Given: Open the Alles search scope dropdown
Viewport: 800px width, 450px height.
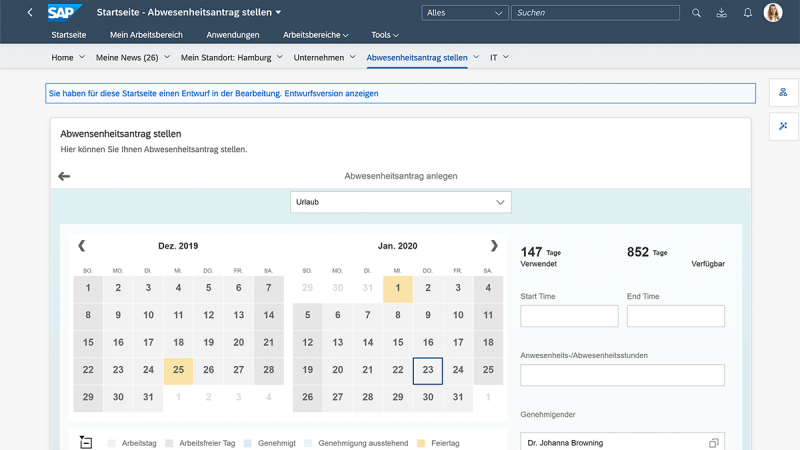Looking at the screenshot, I should 464,13.
